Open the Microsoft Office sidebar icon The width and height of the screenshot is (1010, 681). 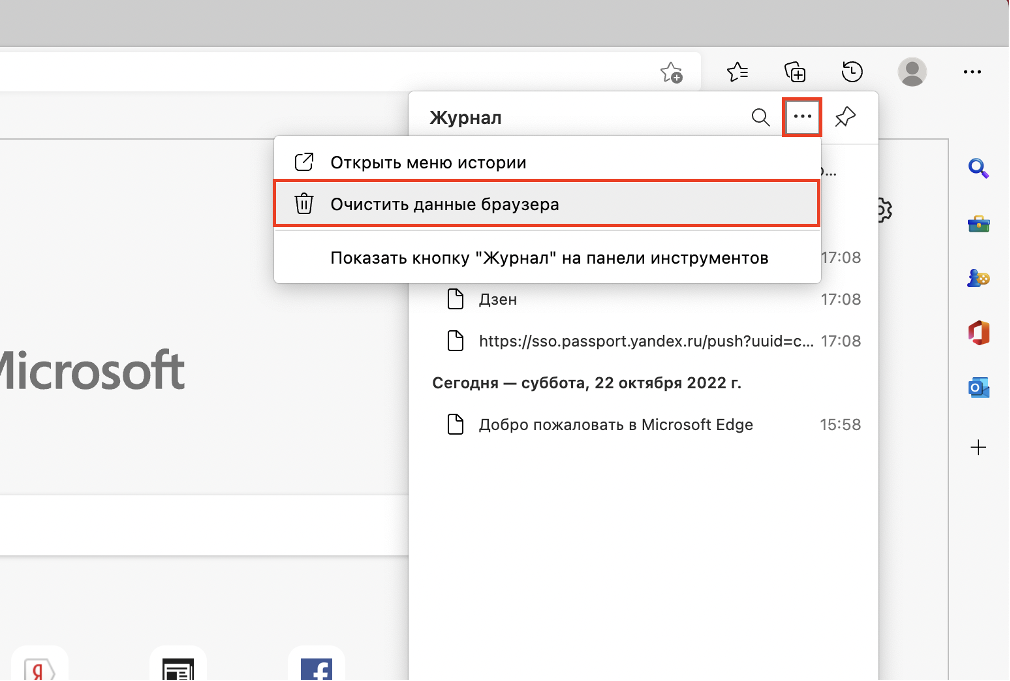tap(978, 333)
